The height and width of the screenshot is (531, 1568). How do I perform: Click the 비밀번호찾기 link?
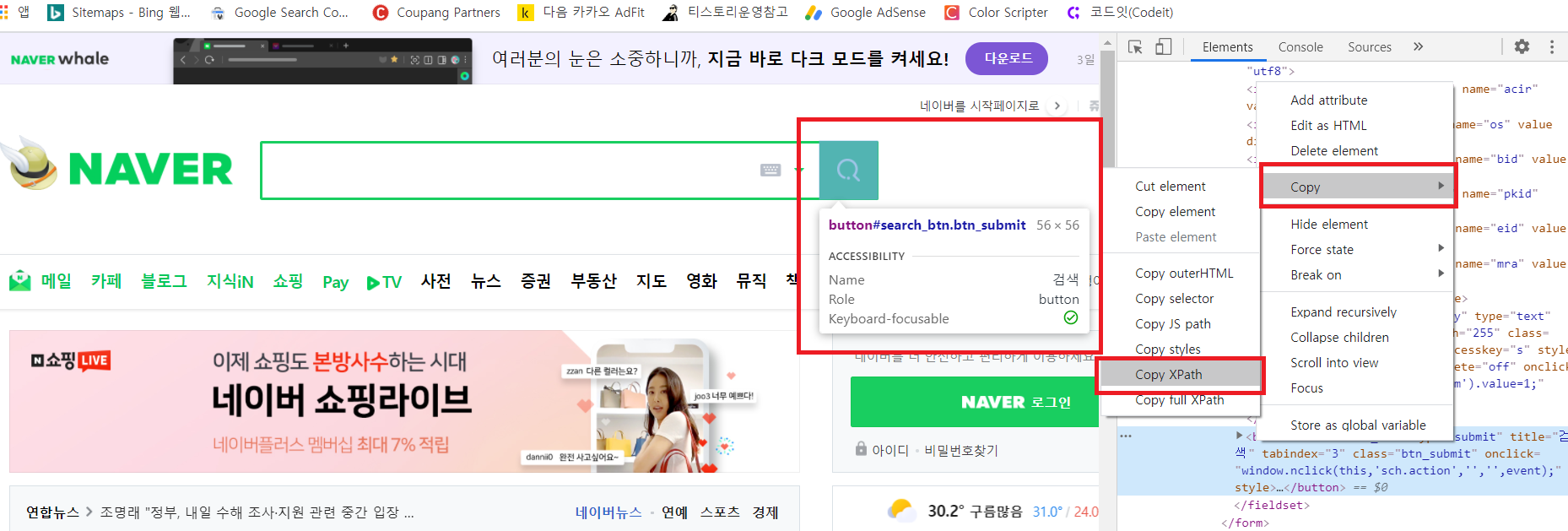tap(961, 450)
